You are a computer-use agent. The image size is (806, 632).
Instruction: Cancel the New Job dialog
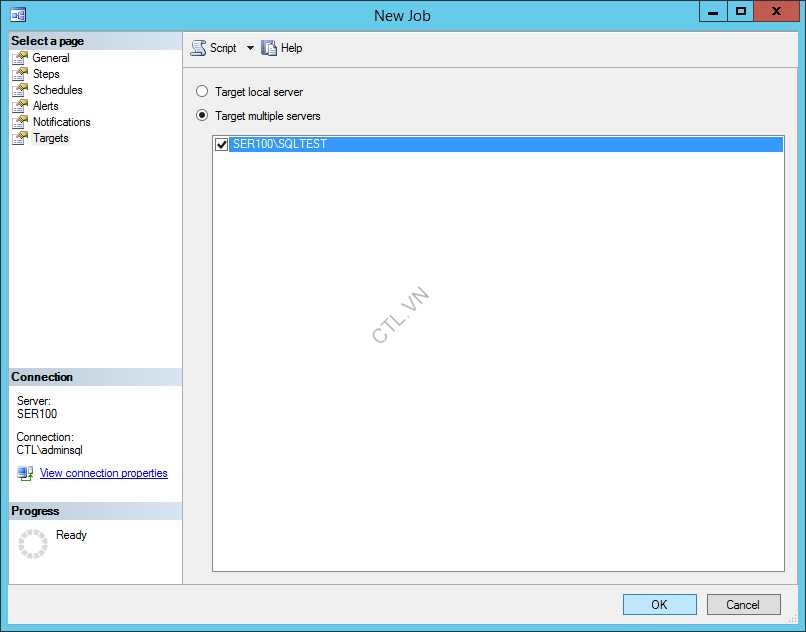(x=743, y=604)
